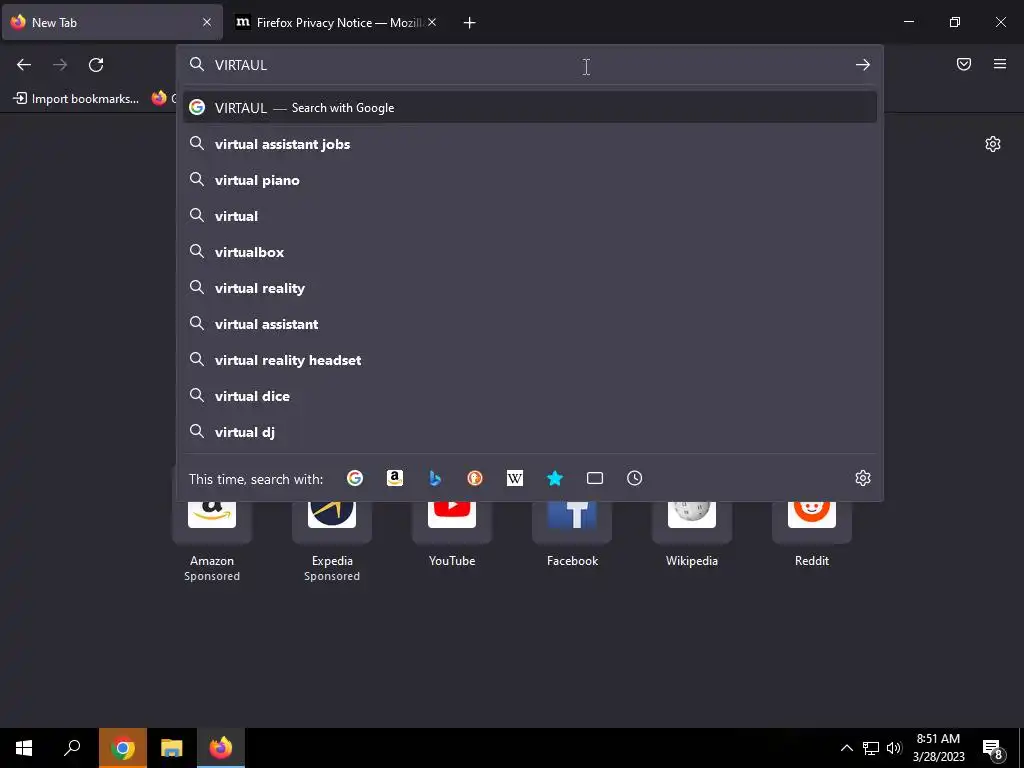The width and height of the screenshot is (1024, 768).
Task: Open search settings gear in dropdown
Action: pos(863,478)
